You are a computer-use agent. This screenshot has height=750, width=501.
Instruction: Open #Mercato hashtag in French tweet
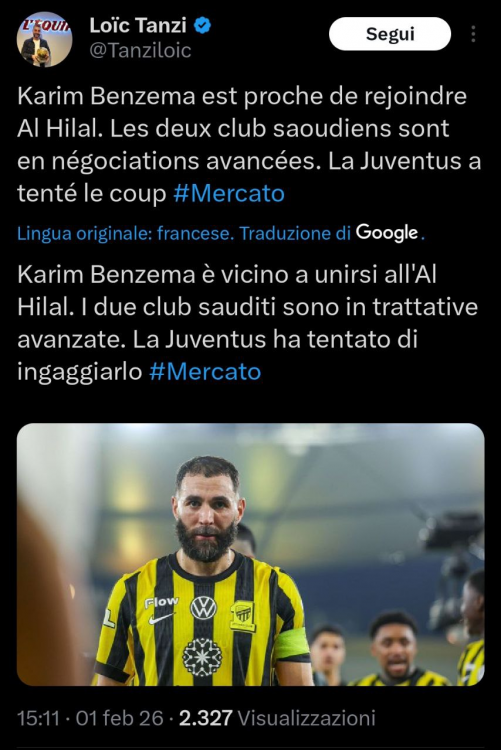(229, 193)
